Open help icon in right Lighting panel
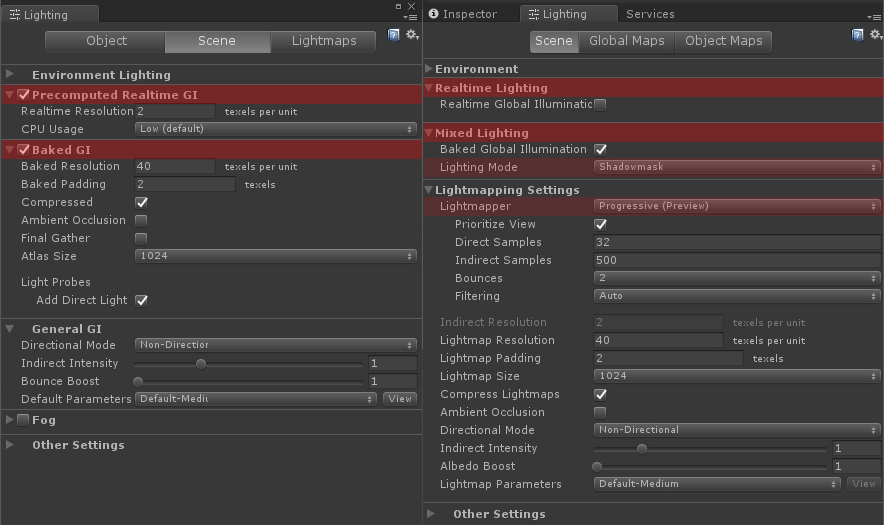 click(858, 35)
